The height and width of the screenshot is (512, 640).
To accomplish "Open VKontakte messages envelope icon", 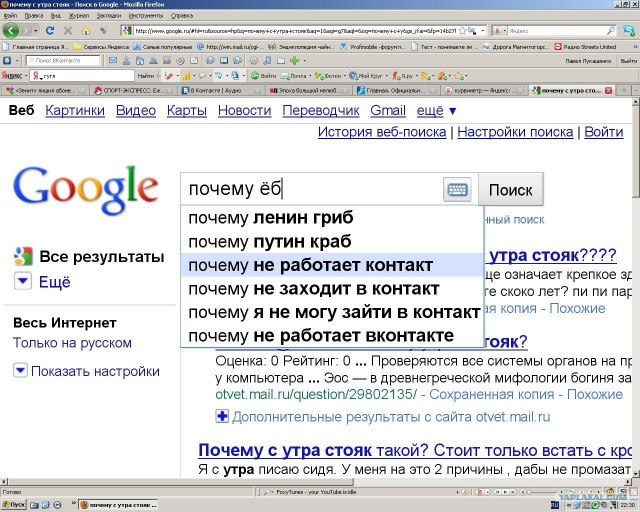I will 113,60.
